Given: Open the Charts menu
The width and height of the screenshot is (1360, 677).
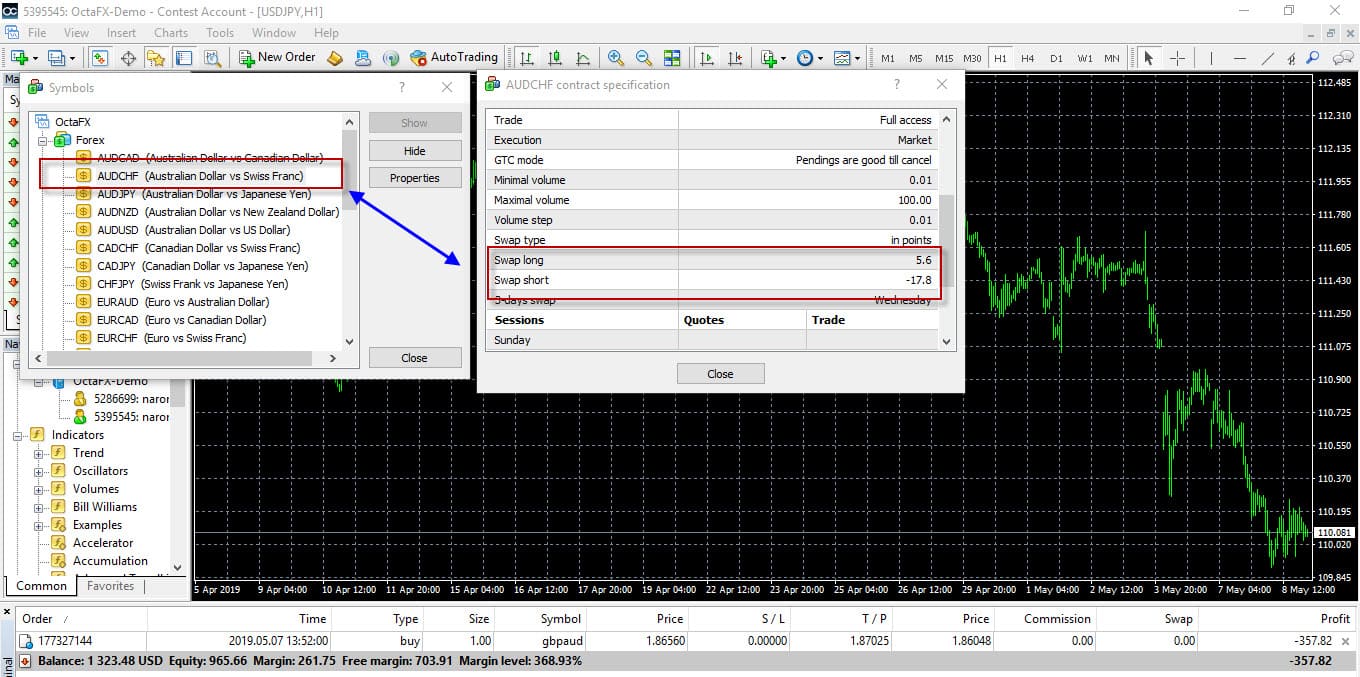Looking at the screenshot, I should [171, 32].
